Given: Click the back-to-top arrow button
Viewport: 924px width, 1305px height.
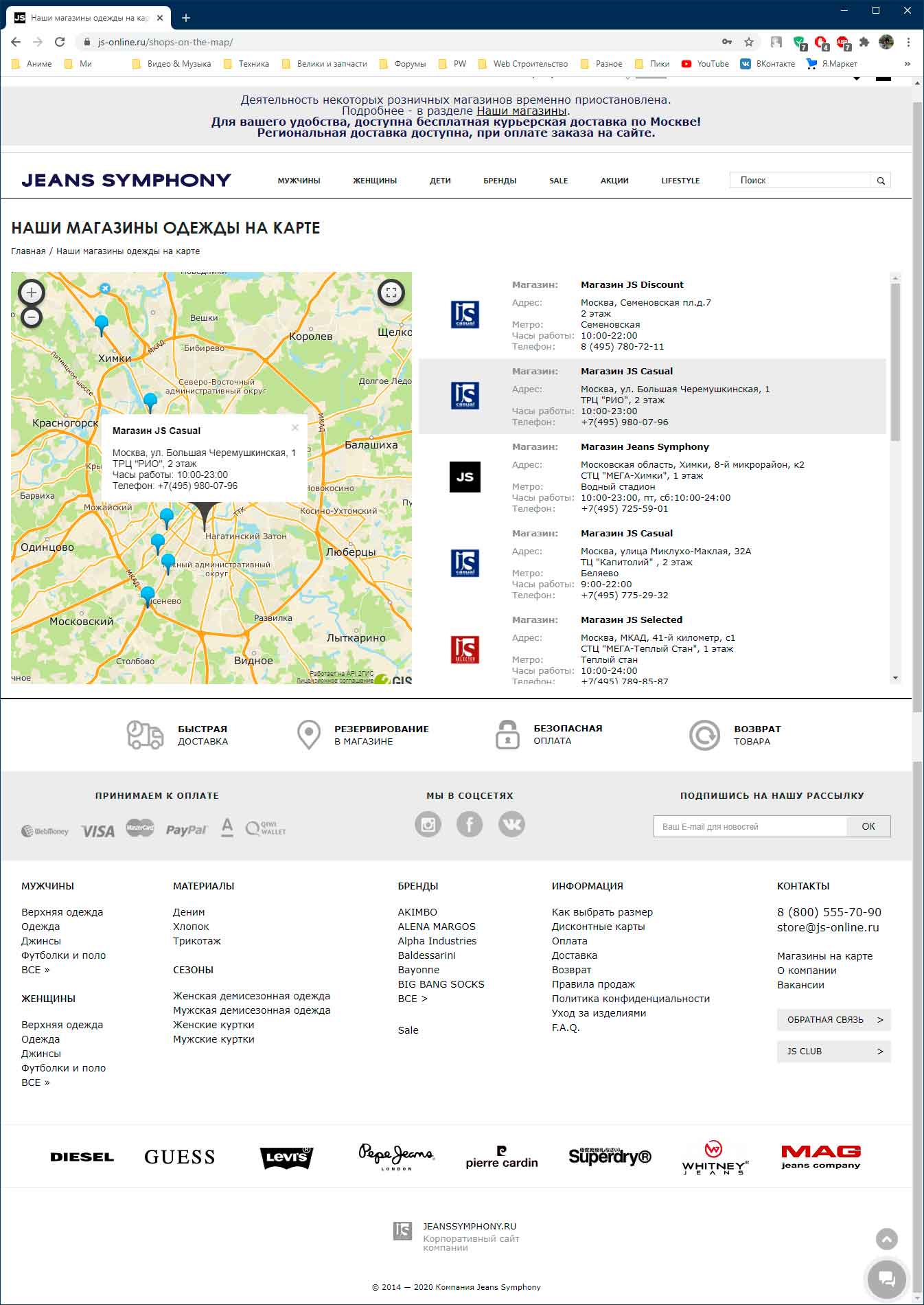Looking at the screenshot, I should pyautogui.click(x=887, y=1239).
